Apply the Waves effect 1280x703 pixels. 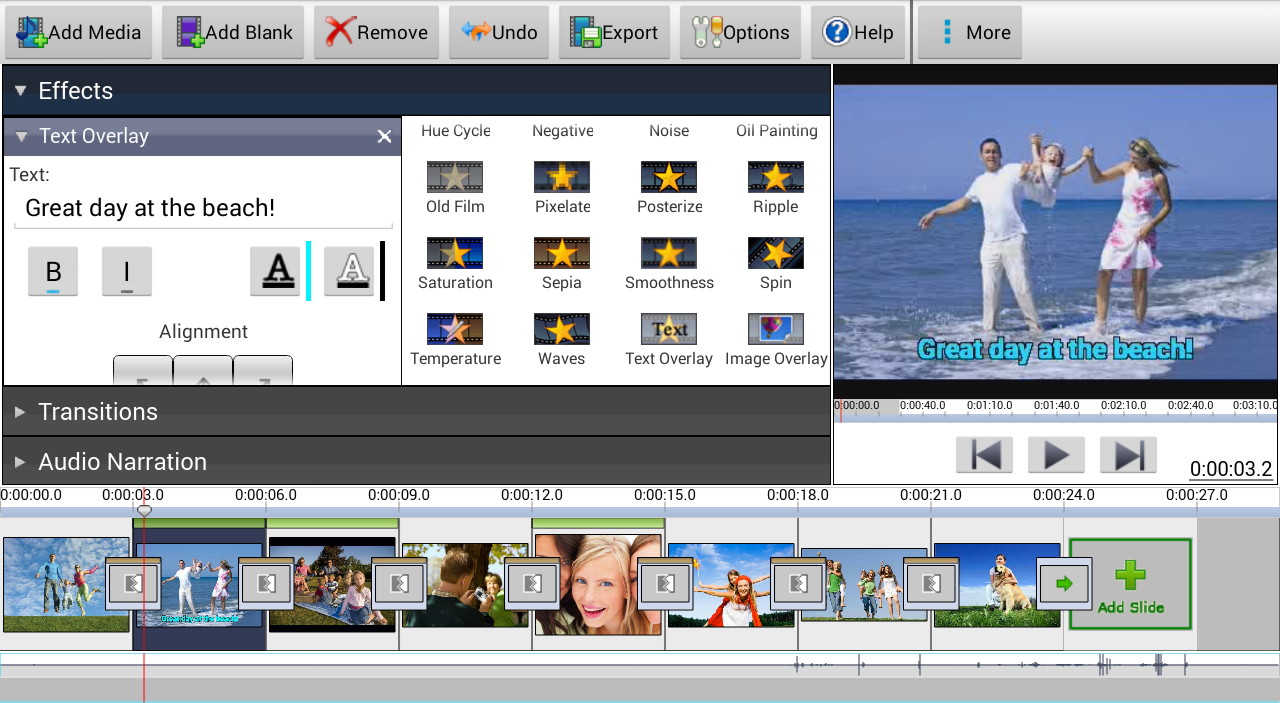pos(561,329)
